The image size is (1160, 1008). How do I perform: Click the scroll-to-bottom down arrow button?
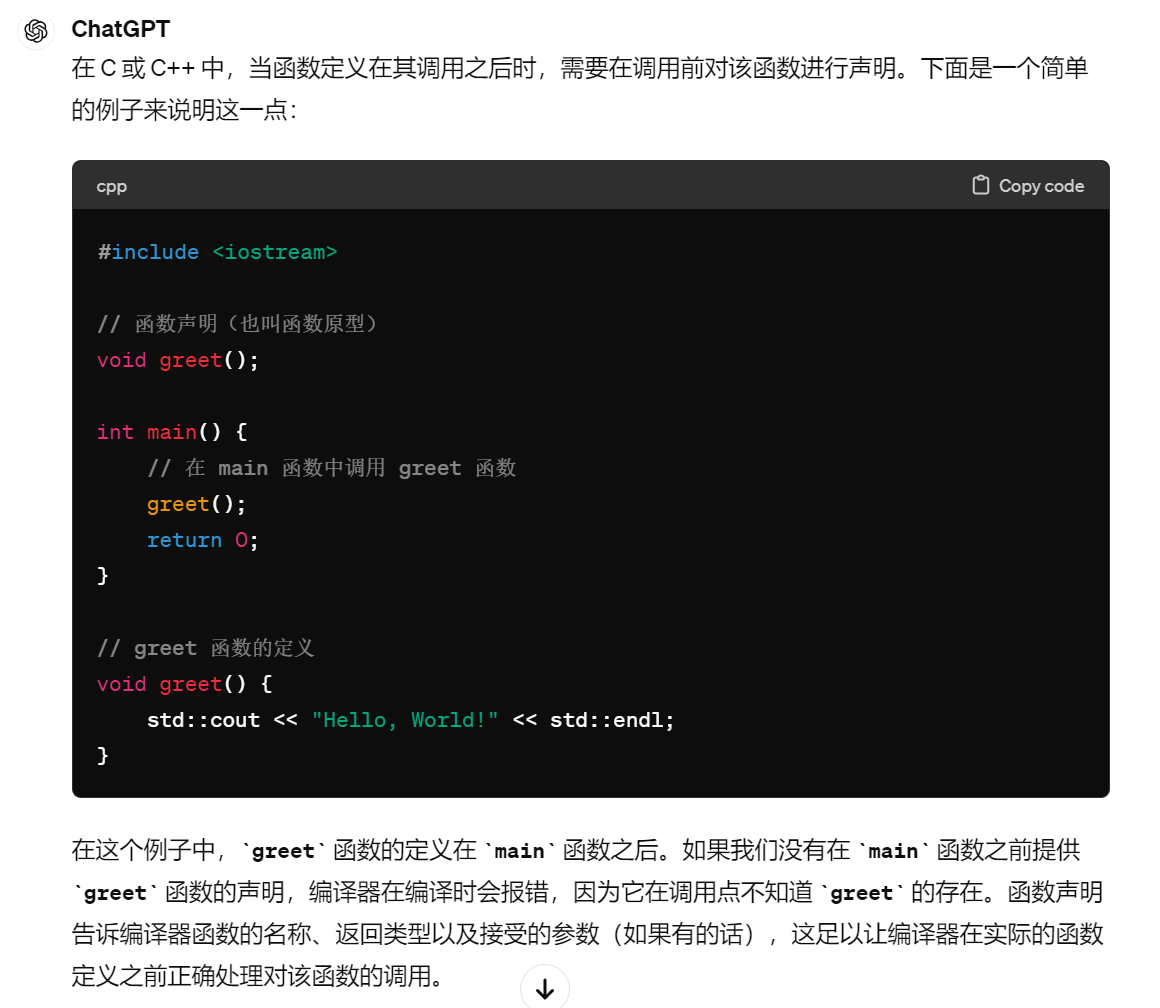coord(544,988)
